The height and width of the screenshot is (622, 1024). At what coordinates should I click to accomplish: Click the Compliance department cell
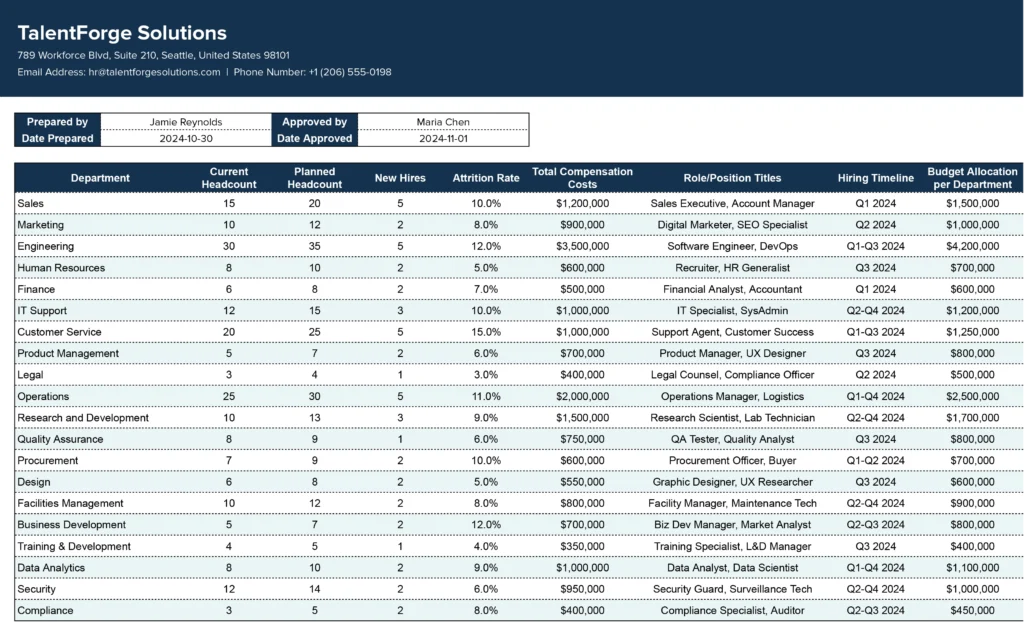(x=100, y=610)
